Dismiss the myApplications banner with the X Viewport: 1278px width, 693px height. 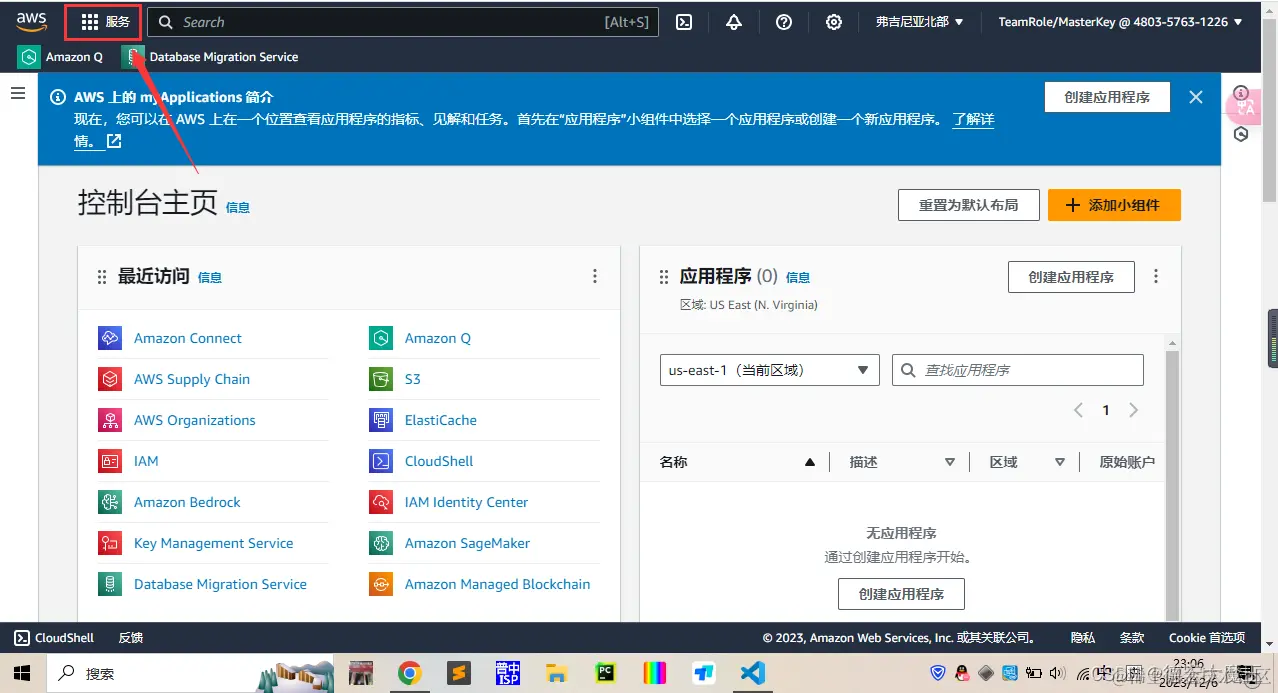[1196, 97]
